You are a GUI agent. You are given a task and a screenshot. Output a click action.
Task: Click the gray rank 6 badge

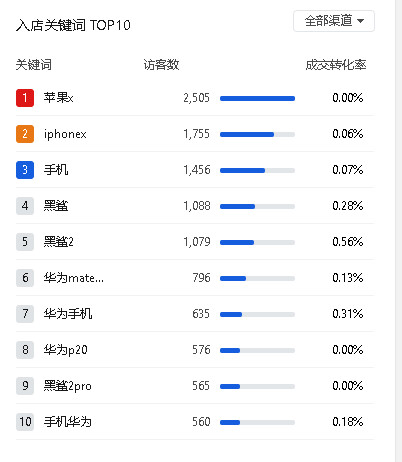[x=25, y=278]
